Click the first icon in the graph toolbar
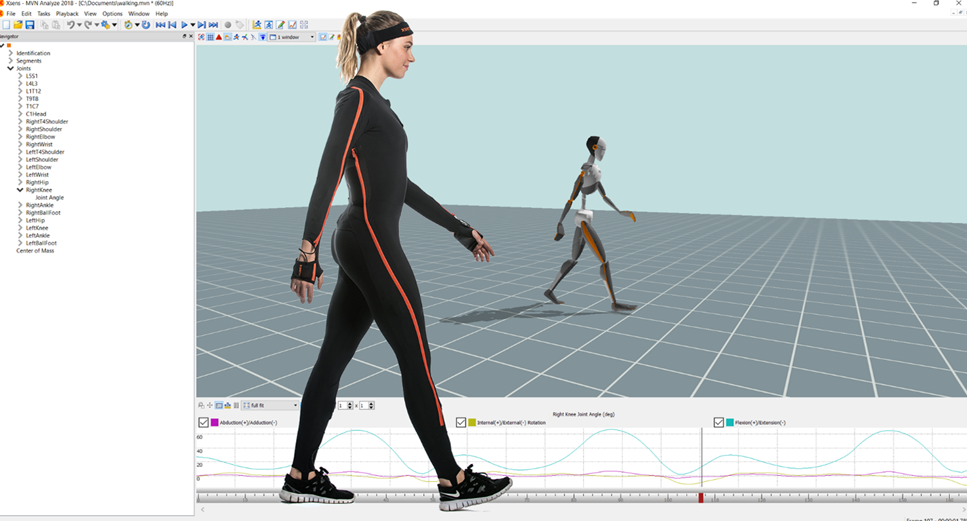967x521 pixels. (x=201, y=405)
